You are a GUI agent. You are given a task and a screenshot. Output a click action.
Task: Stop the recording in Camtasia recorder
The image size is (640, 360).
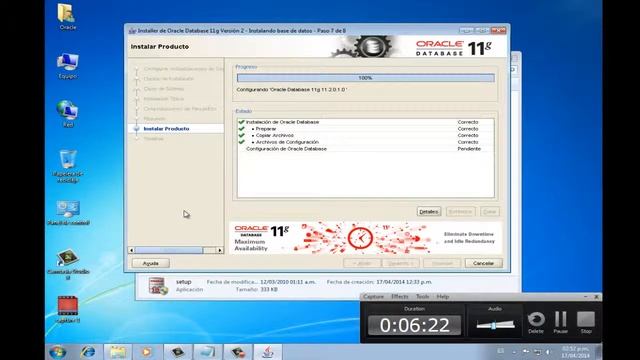[x=586, y=322]
